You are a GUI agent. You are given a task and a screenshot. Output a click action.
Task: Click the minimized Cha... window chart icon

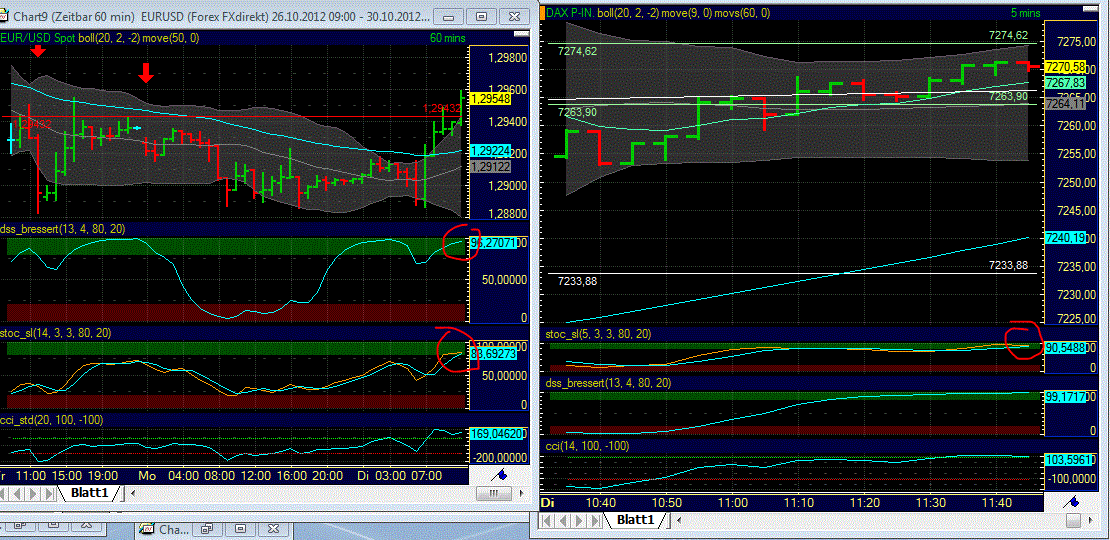[147, 528]
